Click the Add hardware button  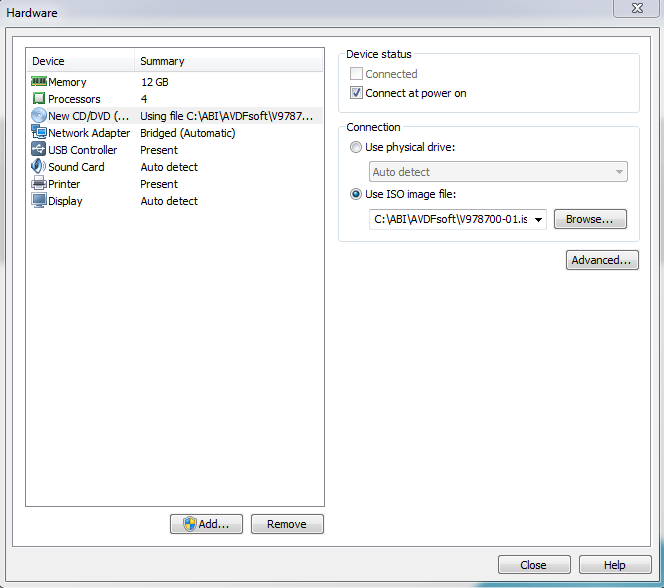[206, 524]
